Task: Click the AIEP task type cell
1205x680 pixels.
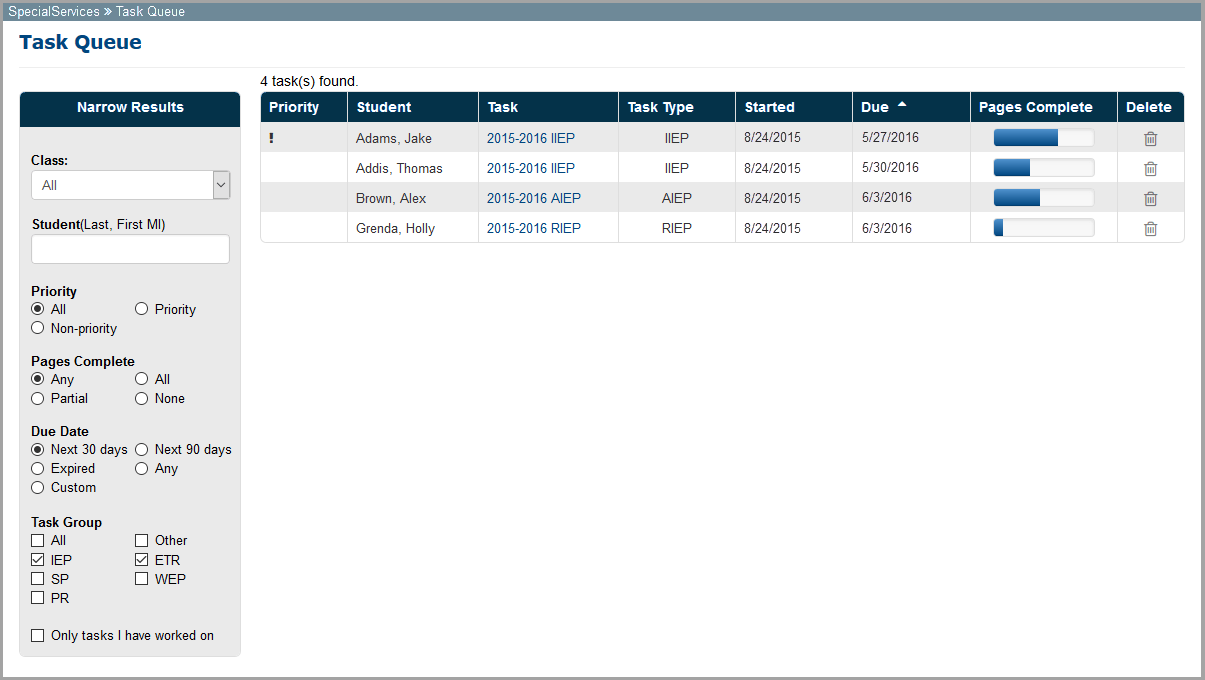Action: (x=677, y=198)
